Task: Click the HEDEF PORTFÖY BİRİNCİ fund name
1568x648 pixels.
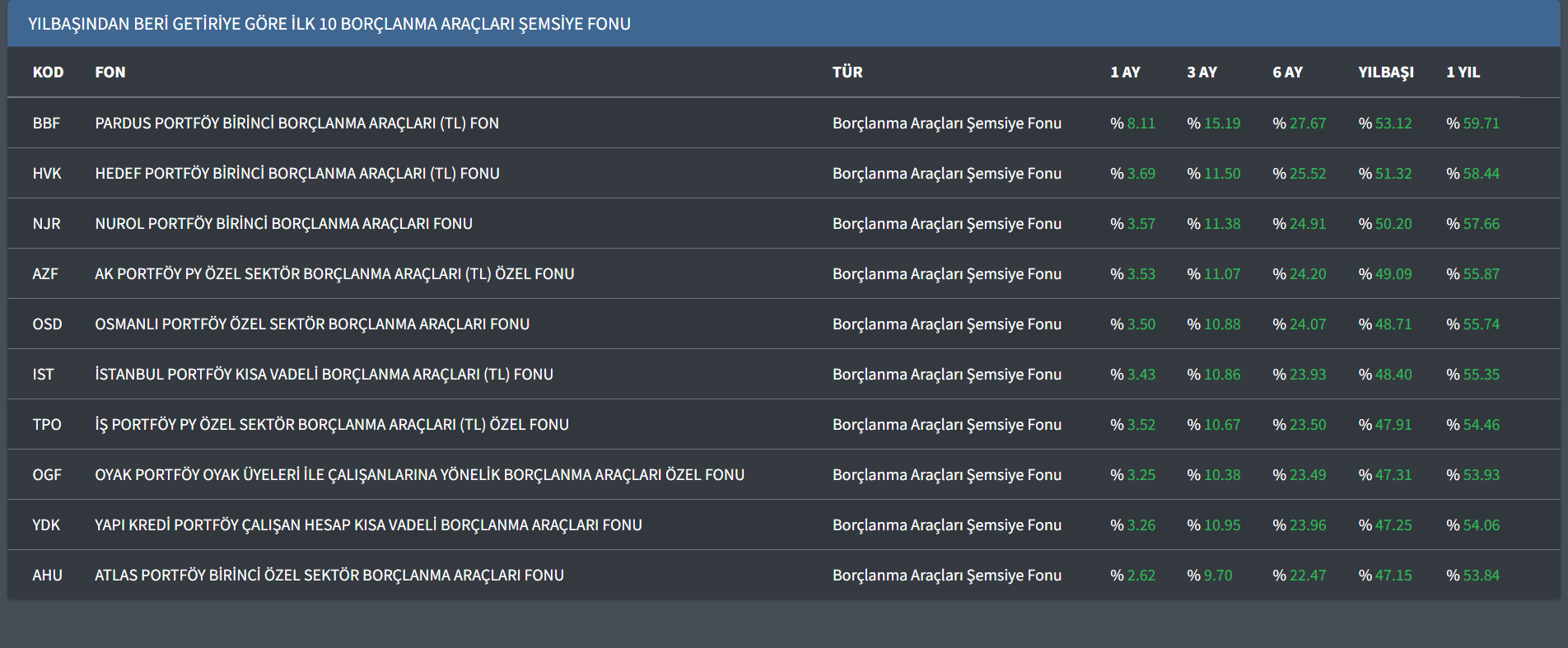Action: coord(297,174)
